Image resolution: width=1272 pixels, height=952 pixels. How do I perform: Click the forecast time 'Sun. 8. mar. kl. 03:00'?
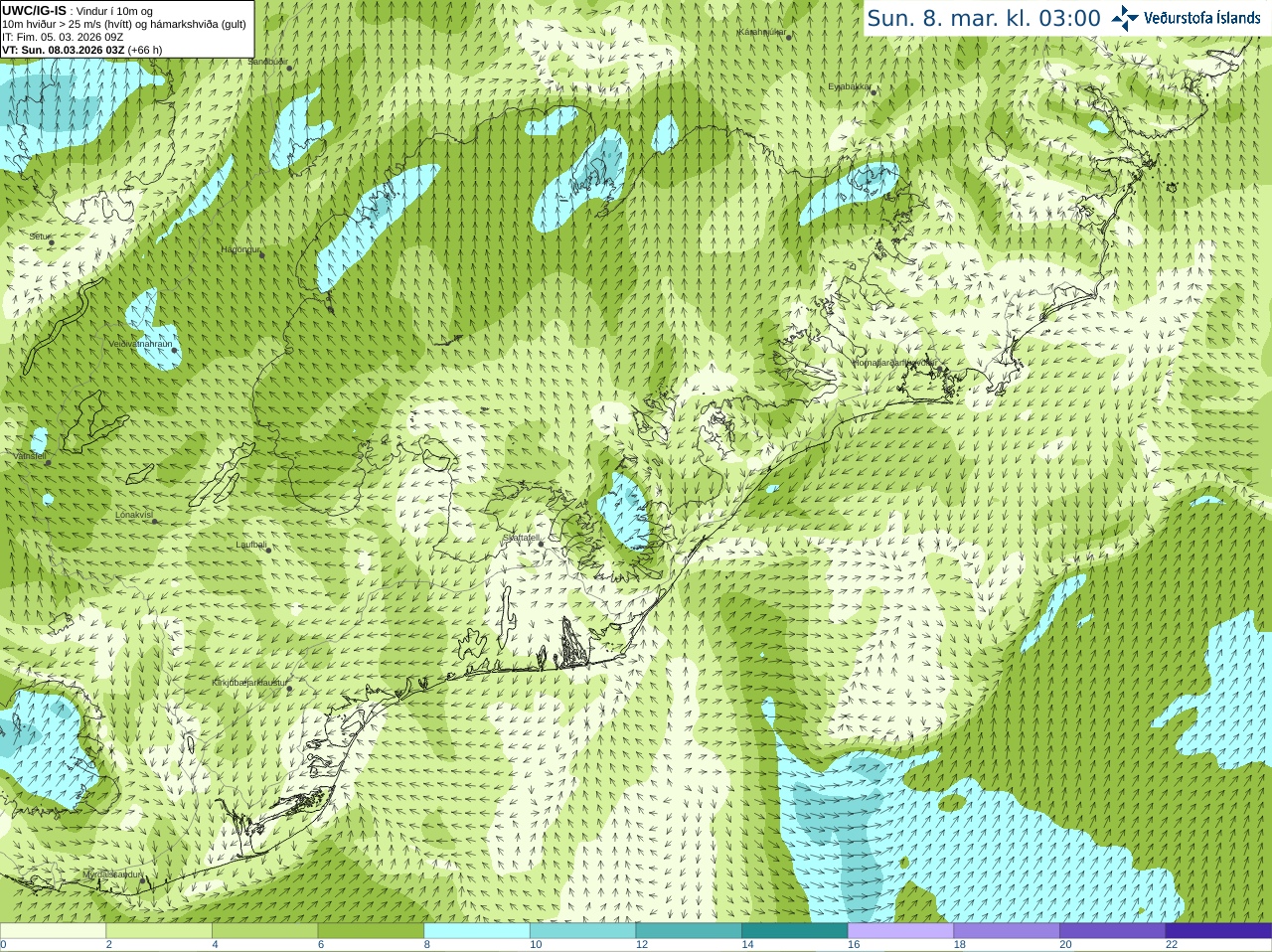tap(984, 18)
